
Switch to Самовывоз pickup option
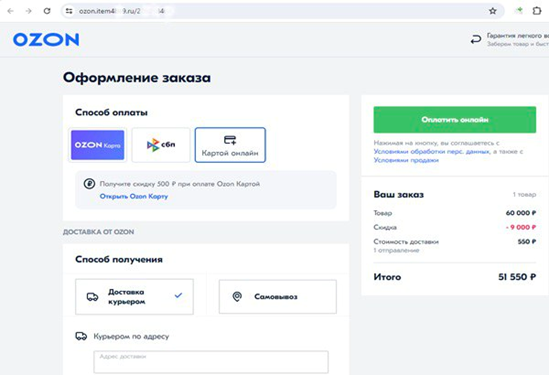pos(278,297)
